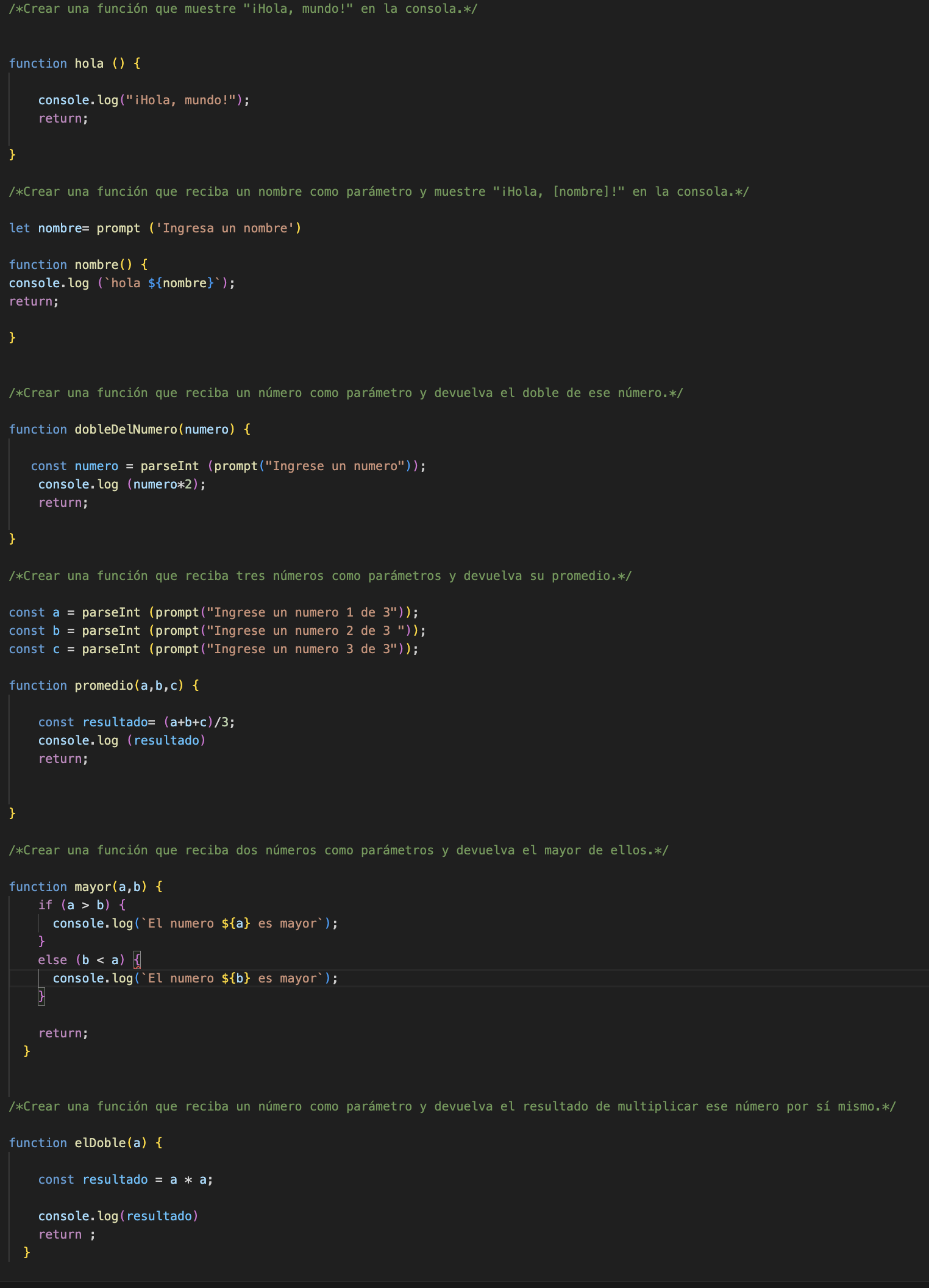Click the 'function mayor(a,b) {' line
Viewport: 929px width, 1288px height.
click(x=86, y=887)
